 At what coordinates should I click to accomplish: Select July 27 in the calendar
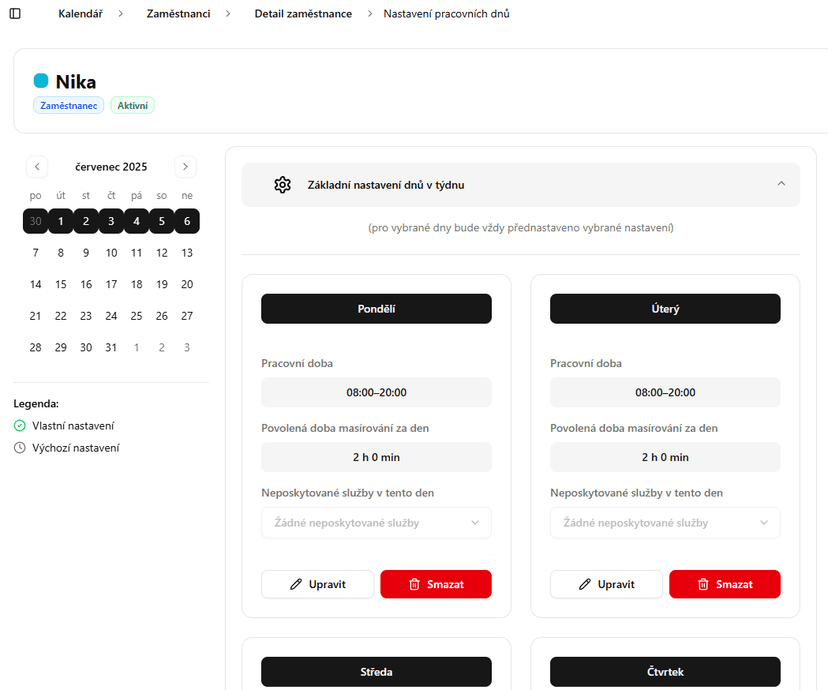click(187, 316)
